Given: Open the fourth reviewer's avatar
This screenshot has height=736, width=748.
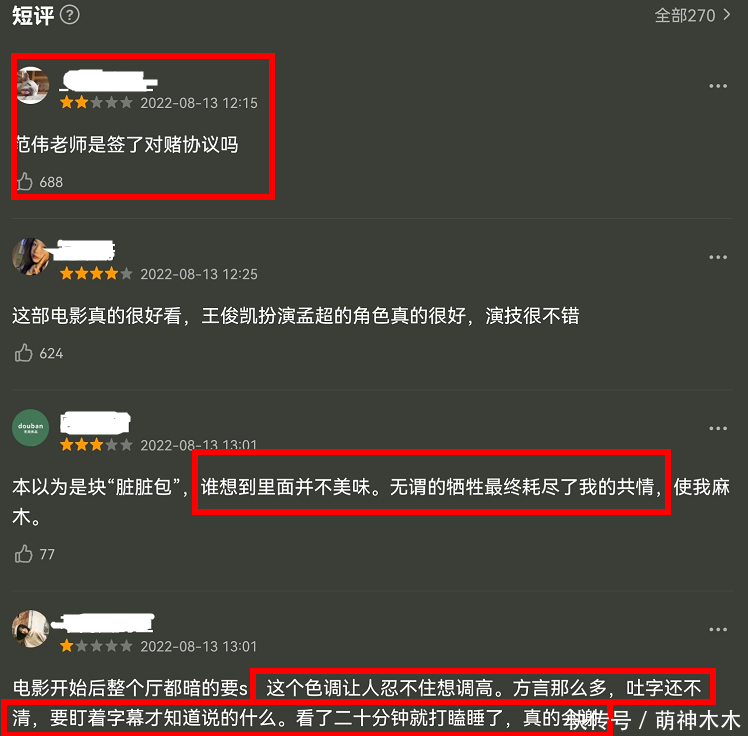Looking at the screenshot, I should point(31,629).
